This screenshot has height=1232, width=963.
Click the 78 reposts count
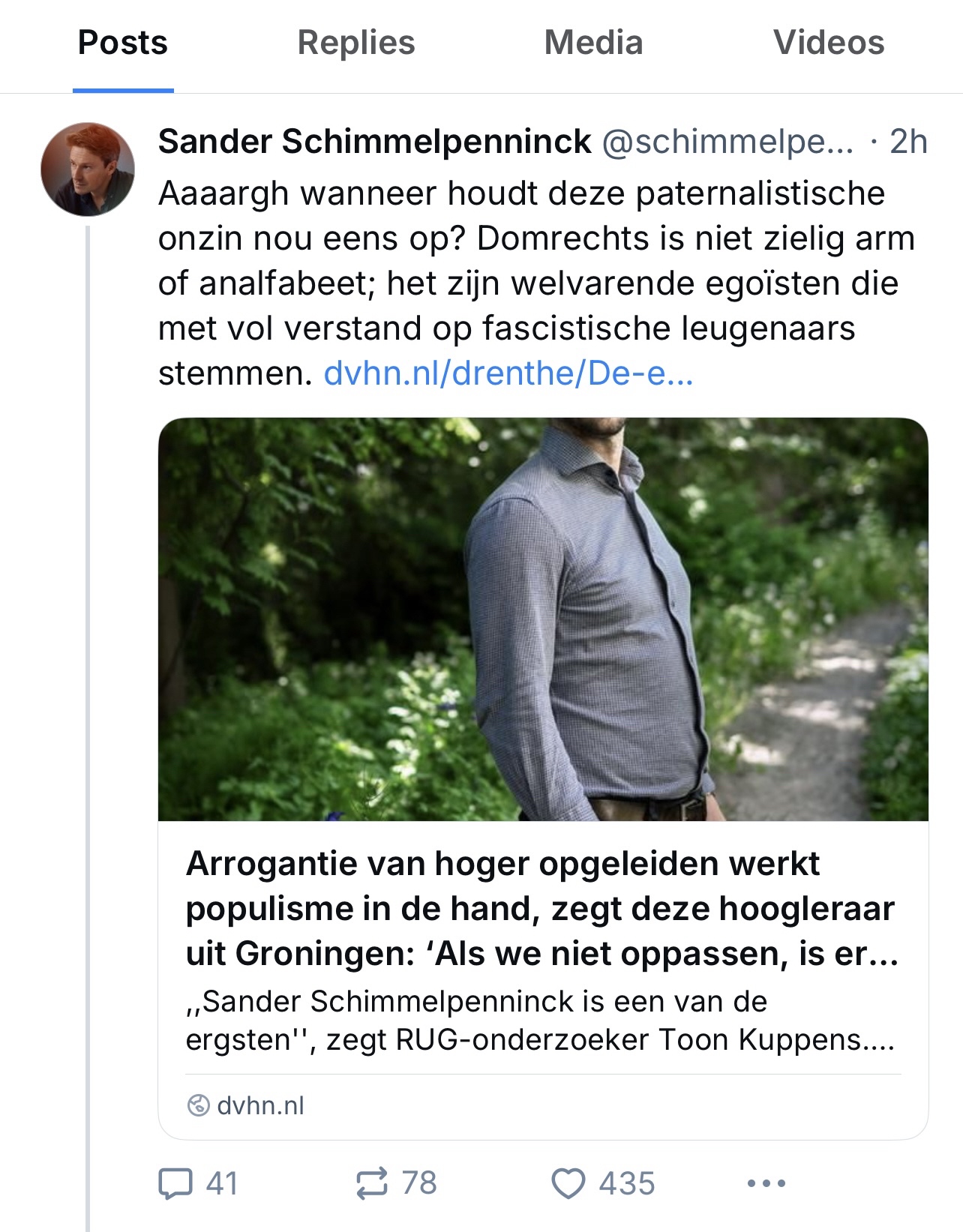[x=419, y=1183]
